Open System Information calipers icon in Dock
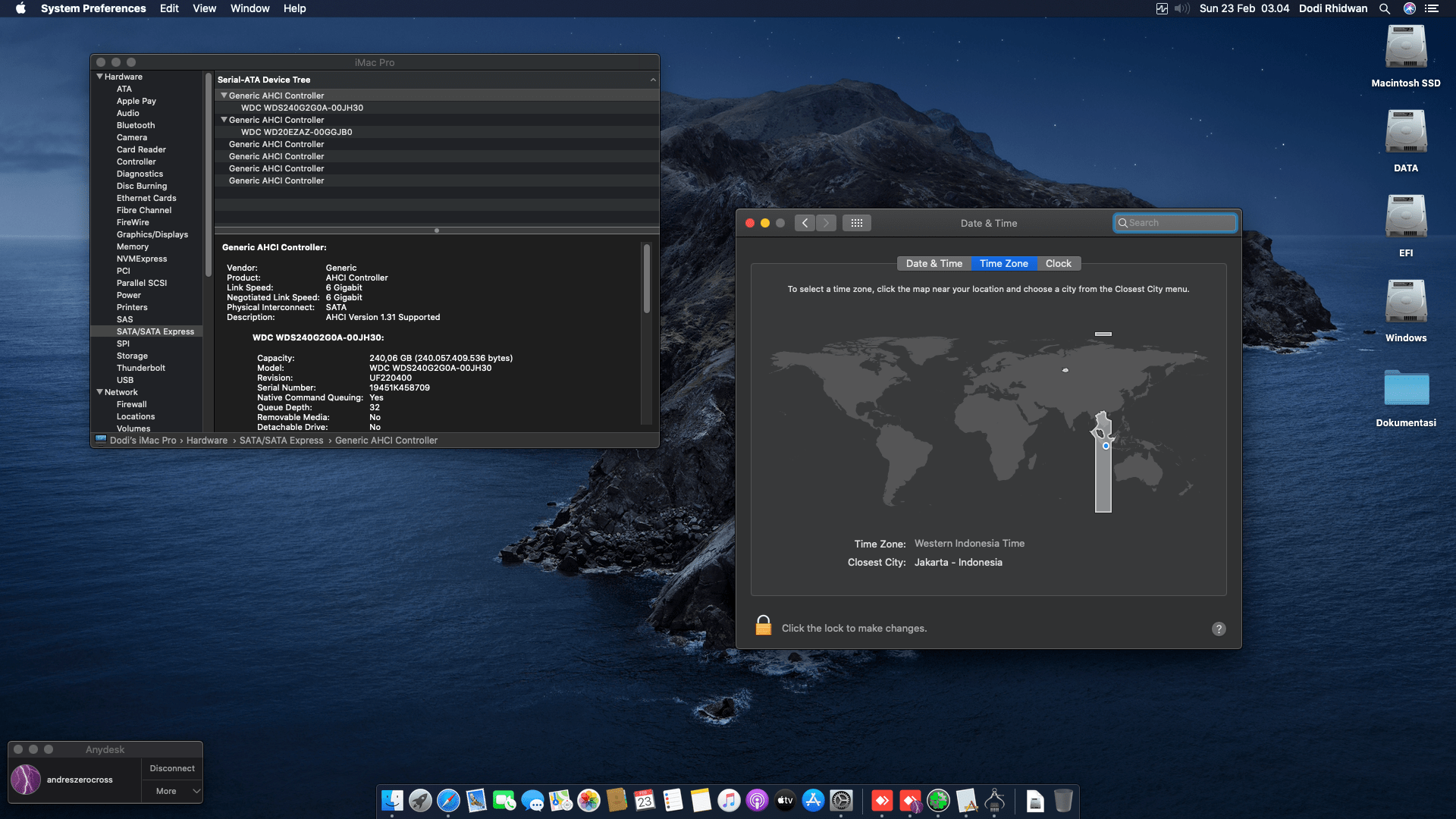The width and height of the screenshot is (1456, 819). pyautogui.click(x=994, y=800)
